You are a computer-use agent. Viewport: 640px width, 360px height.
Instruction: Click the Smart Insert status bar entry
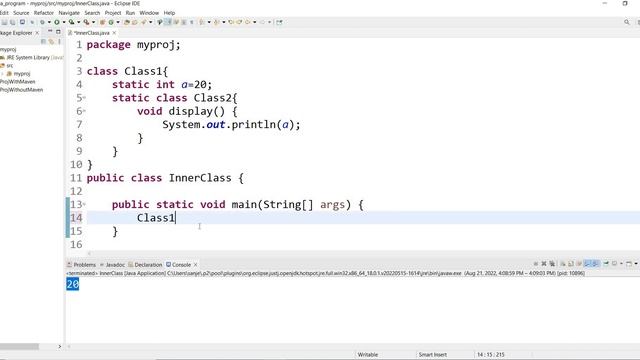(433, 355)
